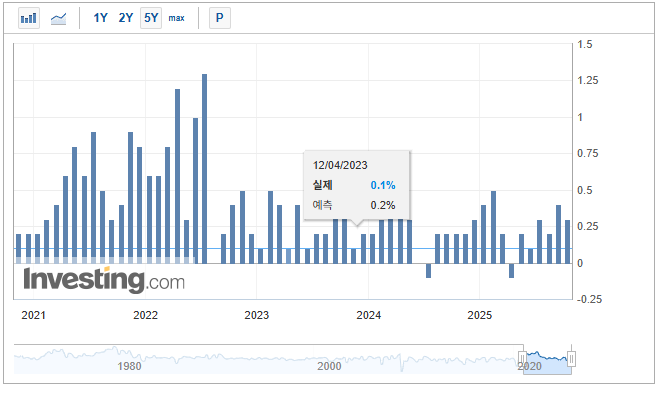Click the 2025 x-axis label
The image size is (656, 393).
pos(479,315)
